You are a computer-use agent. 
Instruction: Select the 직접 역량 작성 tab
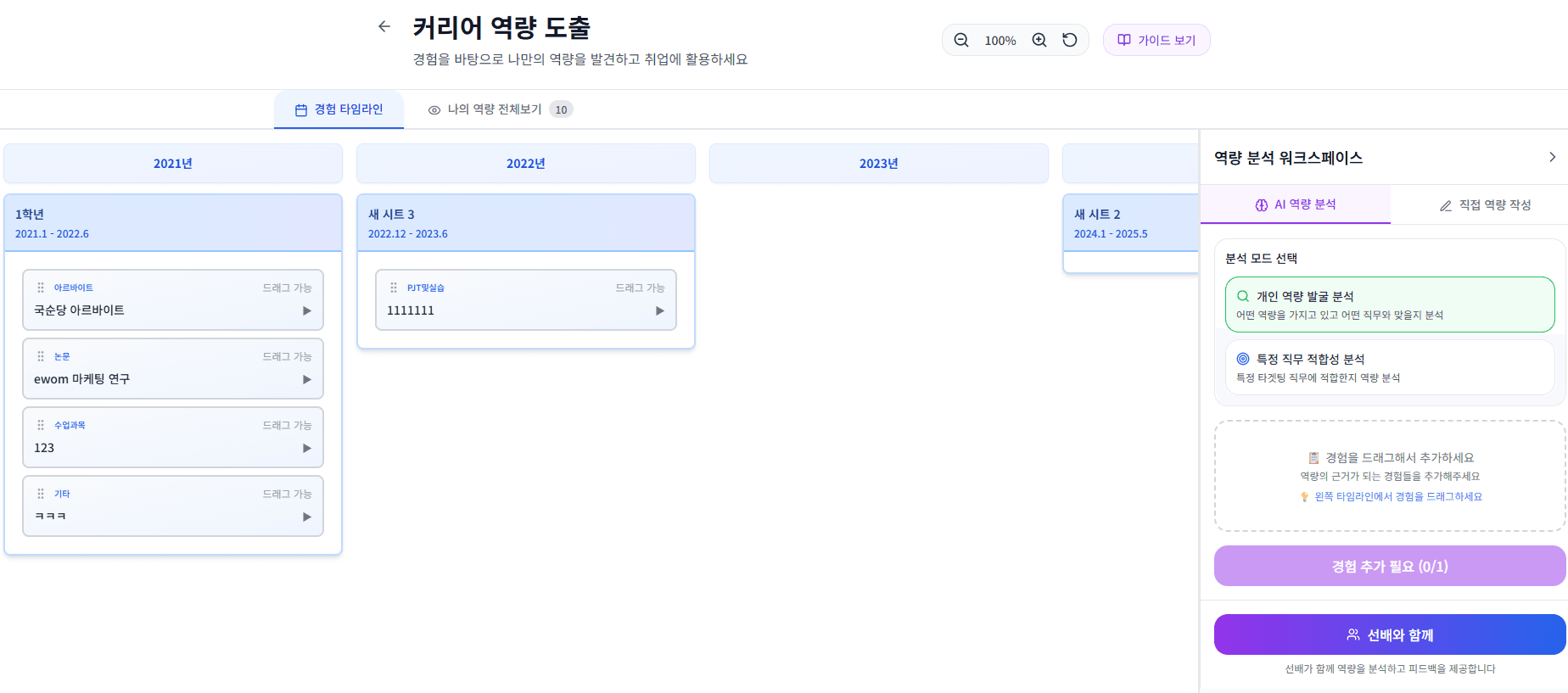pyautogui.click(x=1485, y=205)
